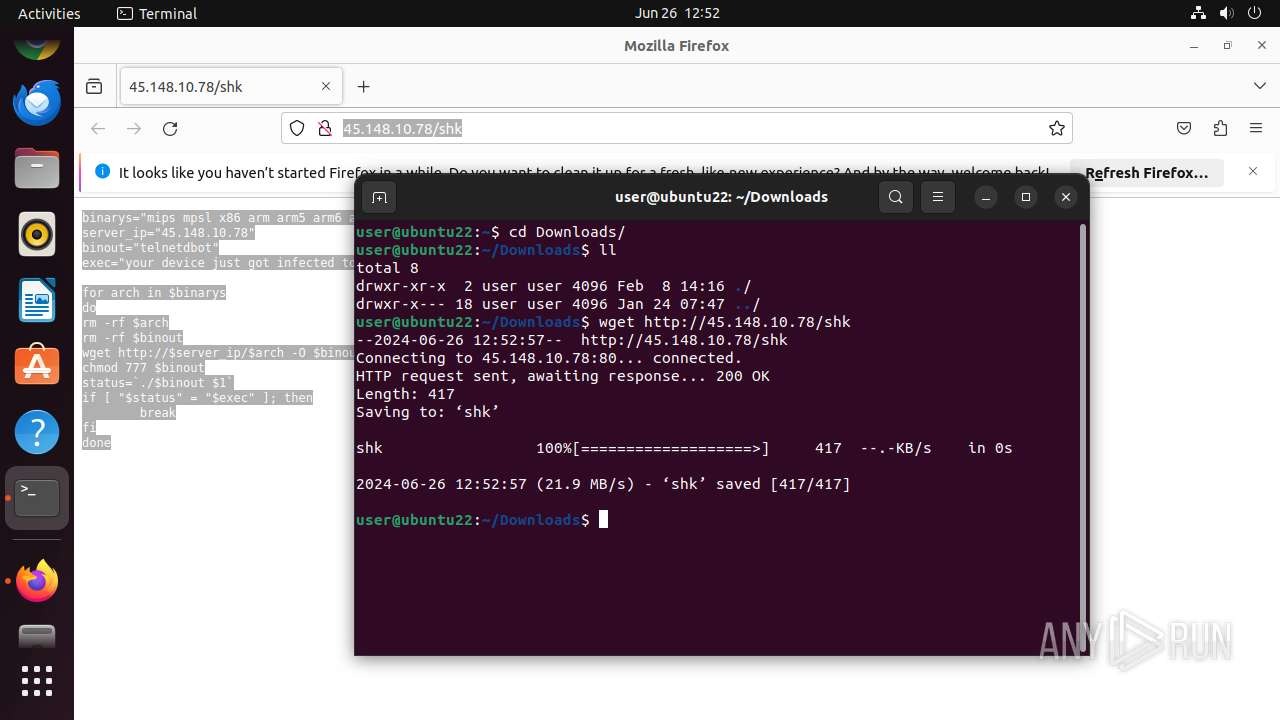Click 'binout="telnetdbot"' line

pos(150,248)
